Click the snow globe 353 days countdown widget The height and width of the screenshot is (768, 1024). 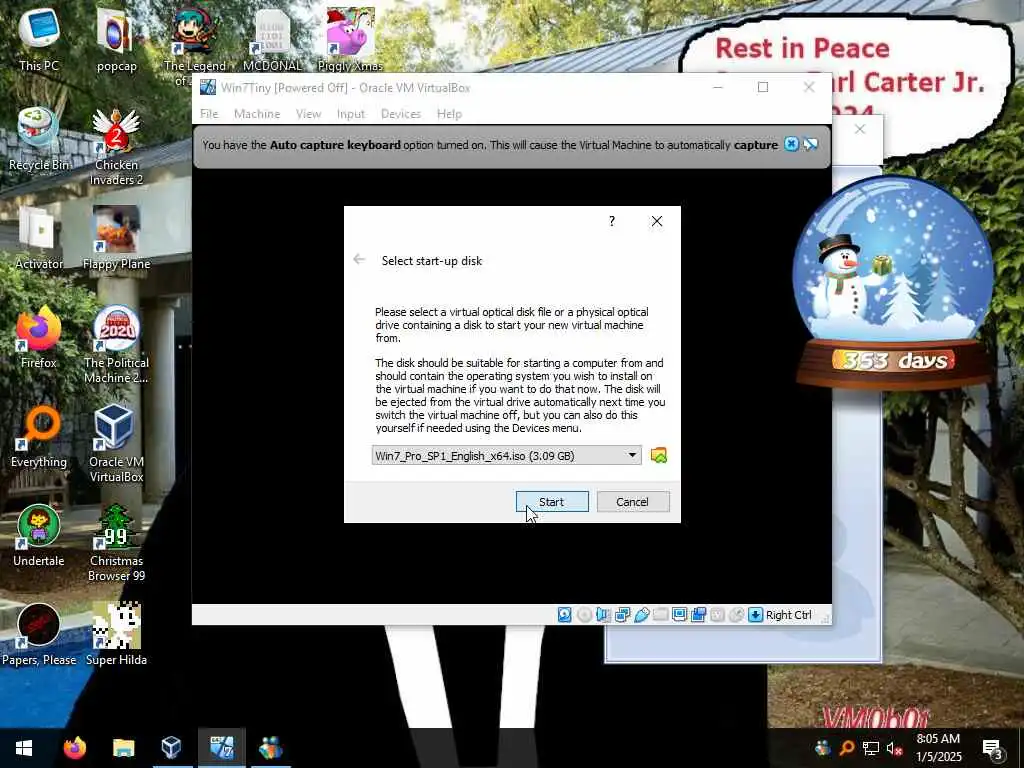click(x=893, y=284)
